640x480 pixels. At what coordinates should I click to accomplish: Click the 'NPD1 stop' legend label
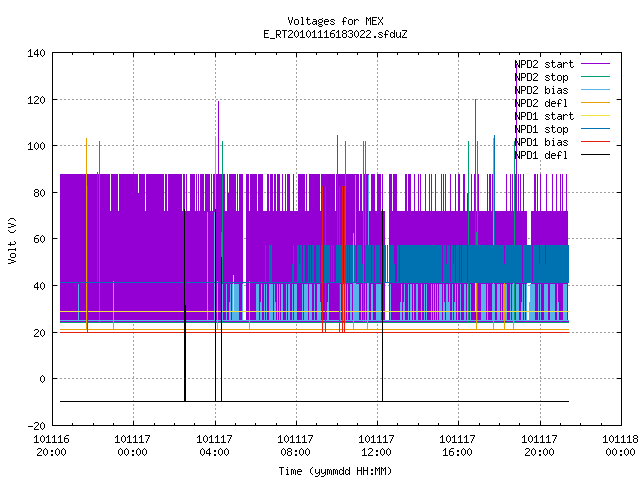[x=541, y=129]
